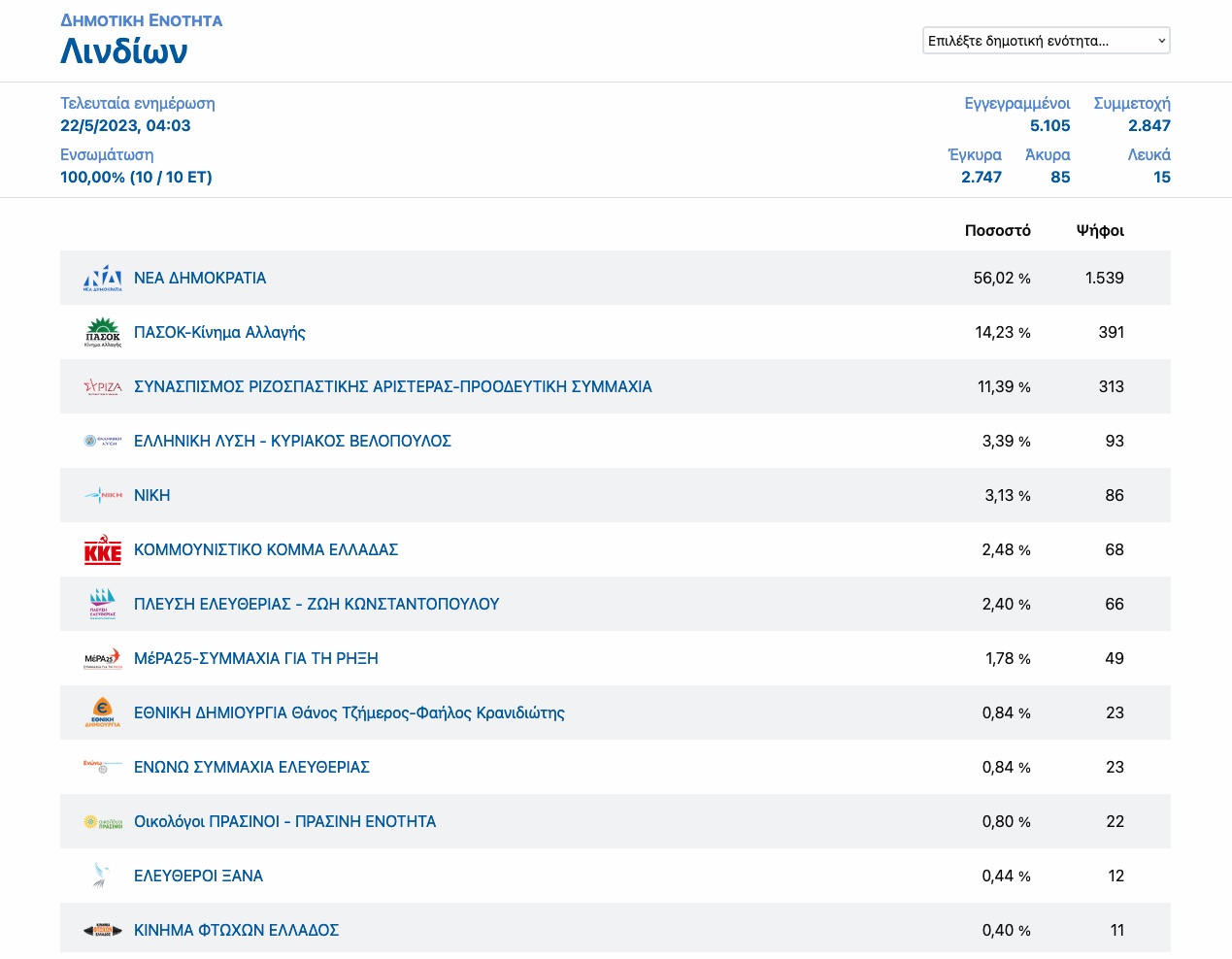Open the ΝΙΚΗ party name link
Screen dimensions: 1232x959
(152, 495)
